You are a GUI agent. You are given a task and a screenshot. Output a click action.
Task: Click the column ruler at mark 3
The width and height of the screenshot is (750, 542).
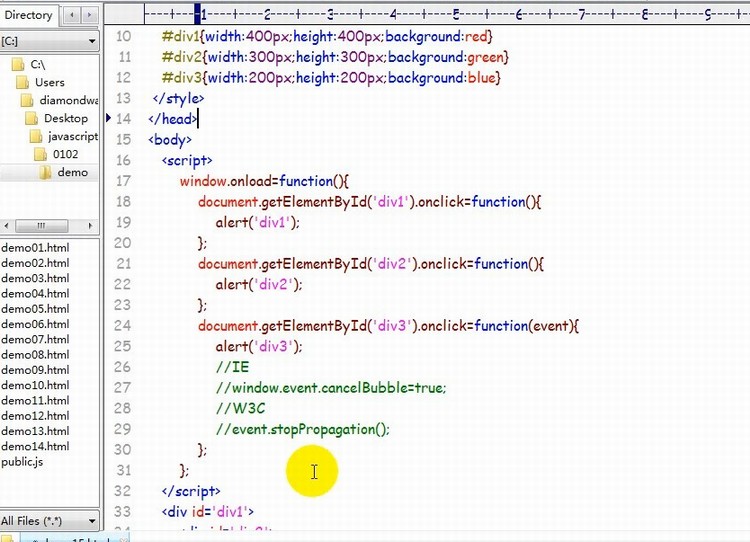click(330, 14)
